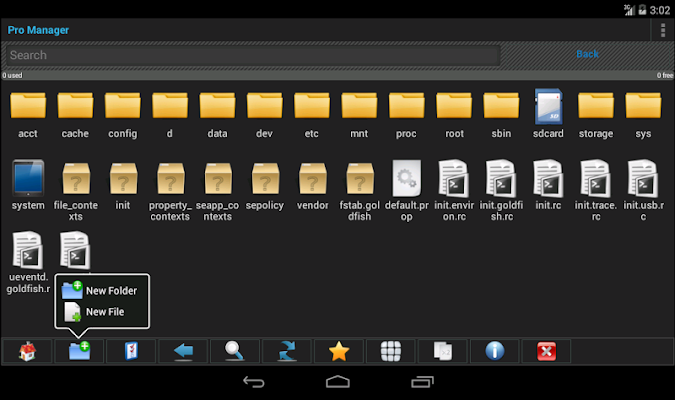Go to the home directory icon
675x400 pixels.
(28, 351)
